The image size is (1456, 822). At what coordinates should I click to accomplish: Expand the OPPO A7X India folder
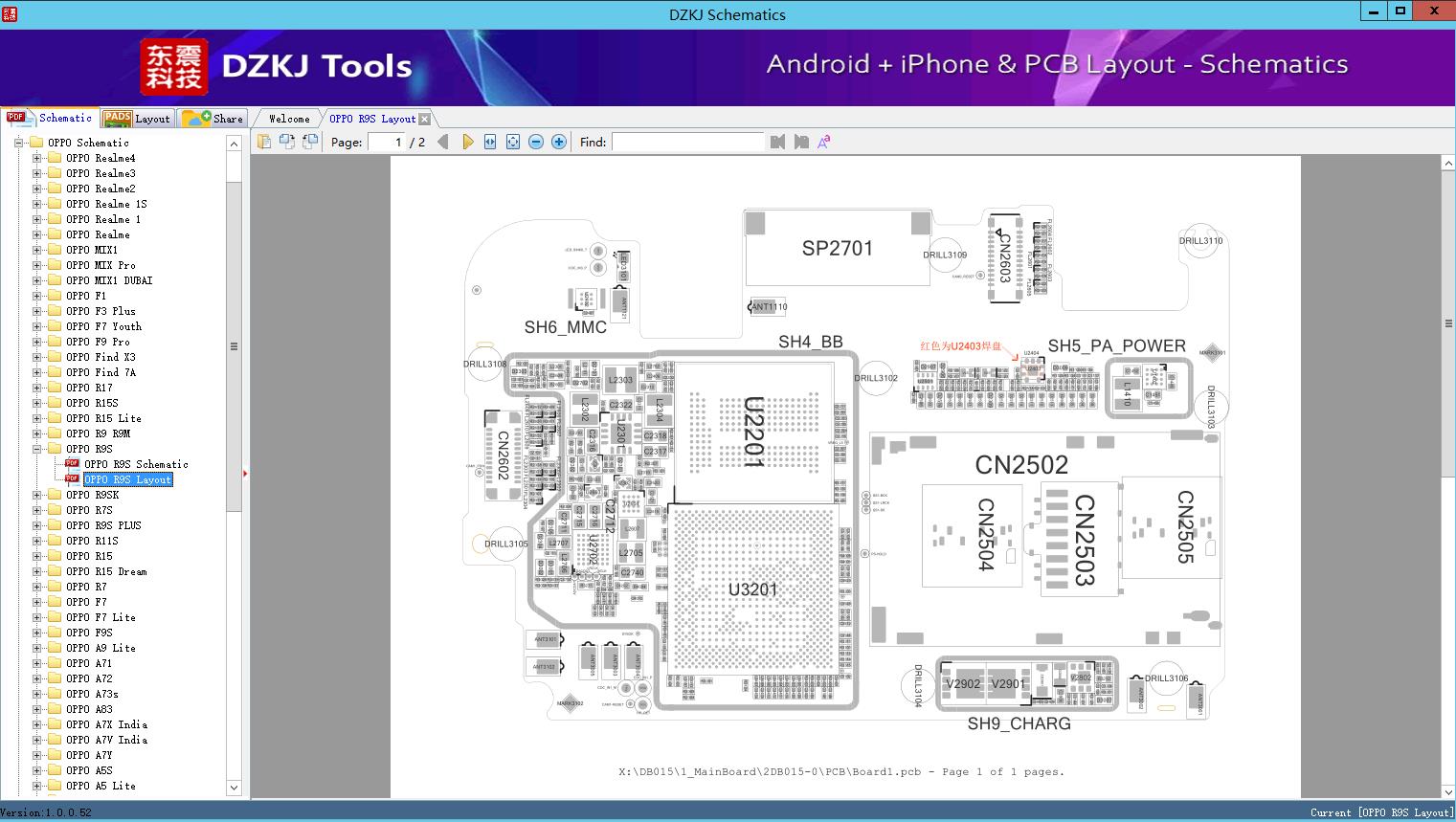coord(36,724)
